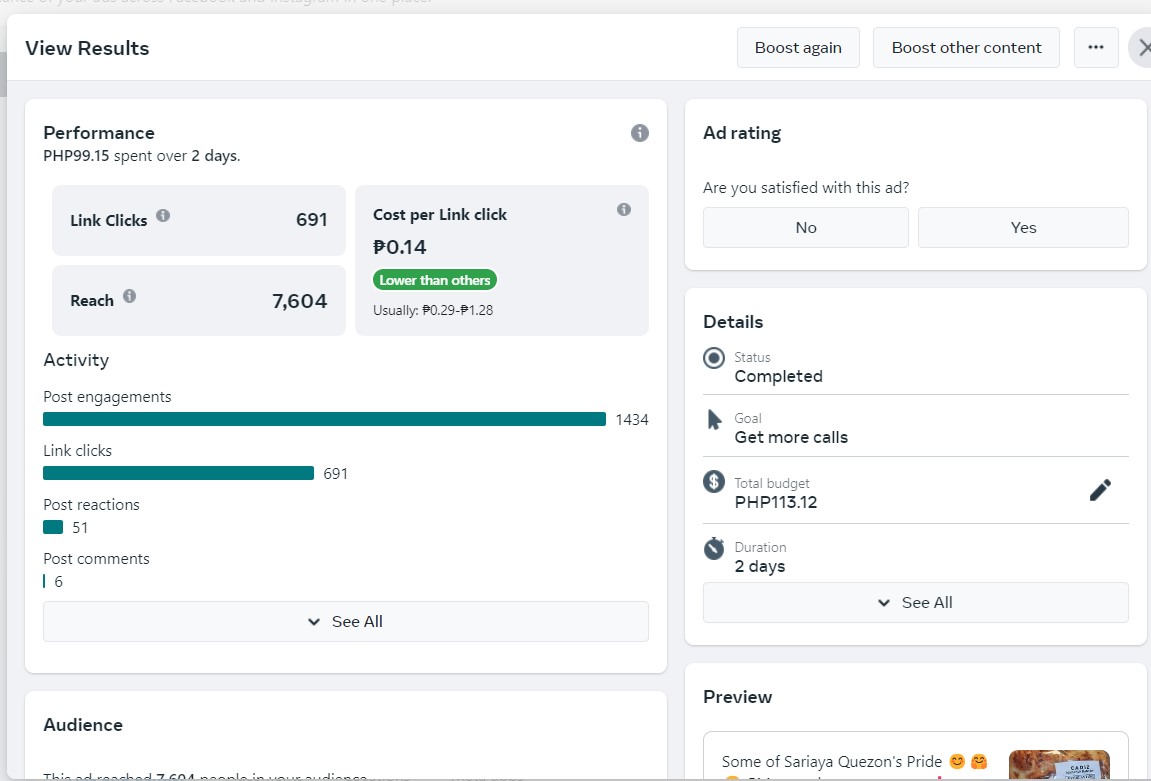Click the Goal cursor icon
1151x781 pixels.
coord(714,419)
